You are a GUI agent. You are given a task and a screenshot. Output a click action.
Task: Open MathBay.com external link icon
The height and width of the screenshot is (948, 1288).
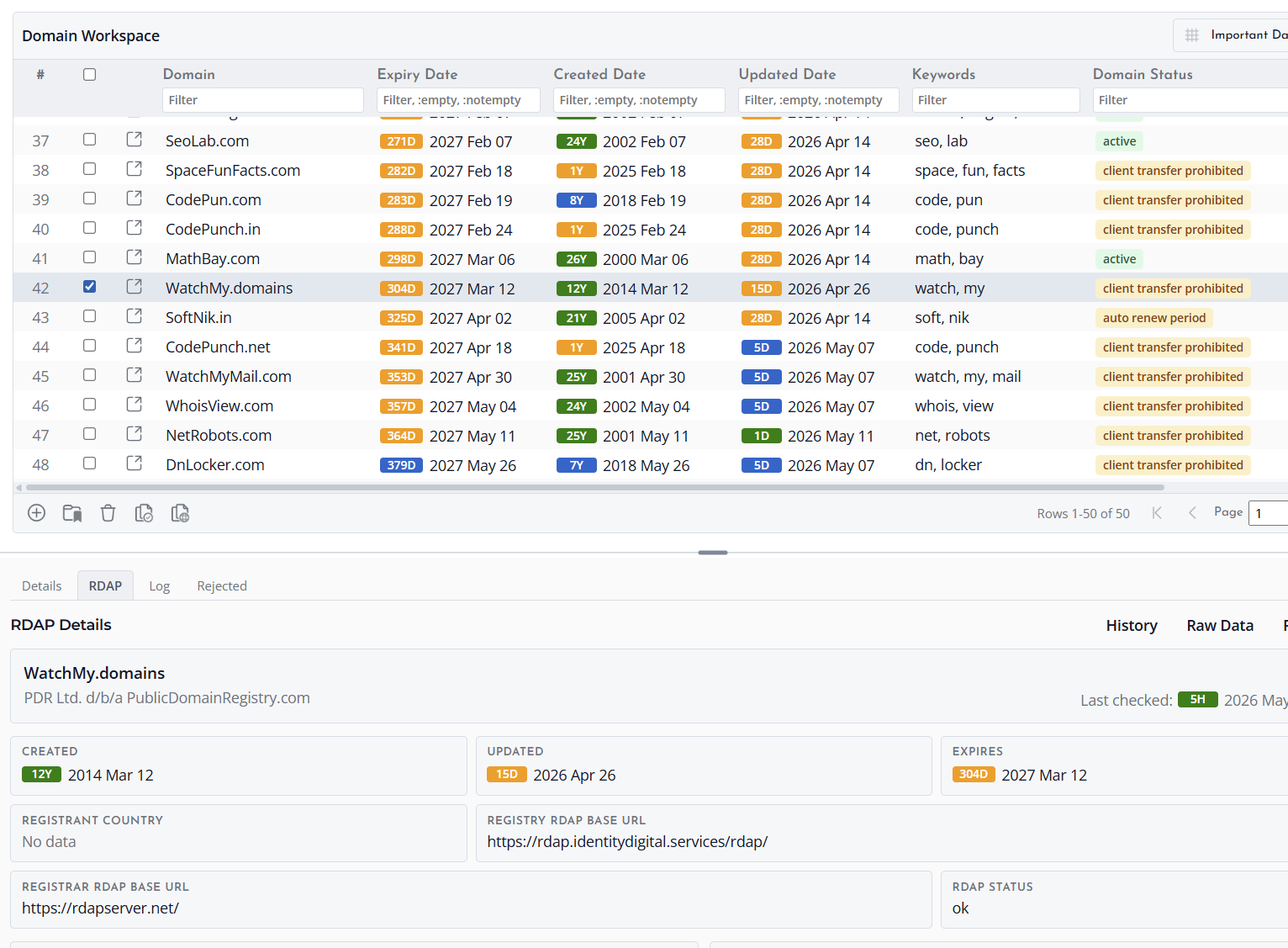tap(134, 257)
